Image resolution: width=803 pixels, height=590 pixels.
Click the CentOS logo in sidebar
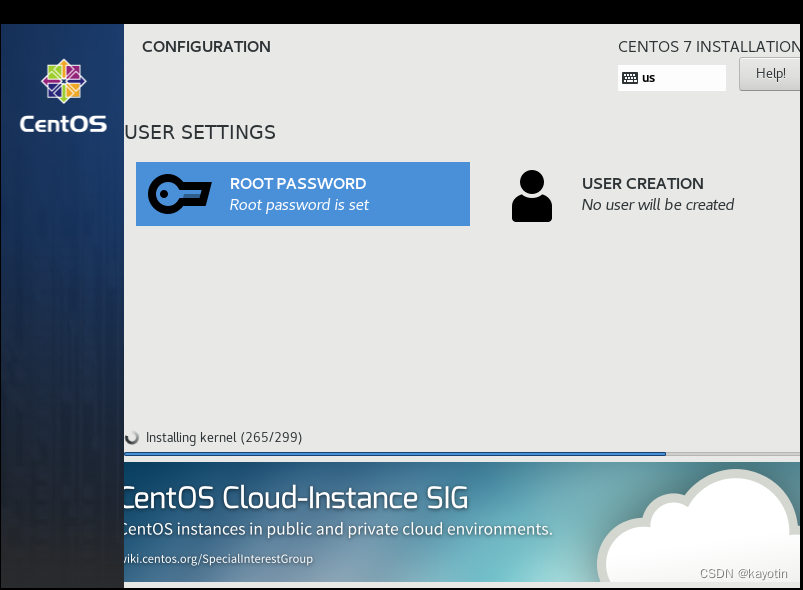pyautogui.click(x=64, y=81)
